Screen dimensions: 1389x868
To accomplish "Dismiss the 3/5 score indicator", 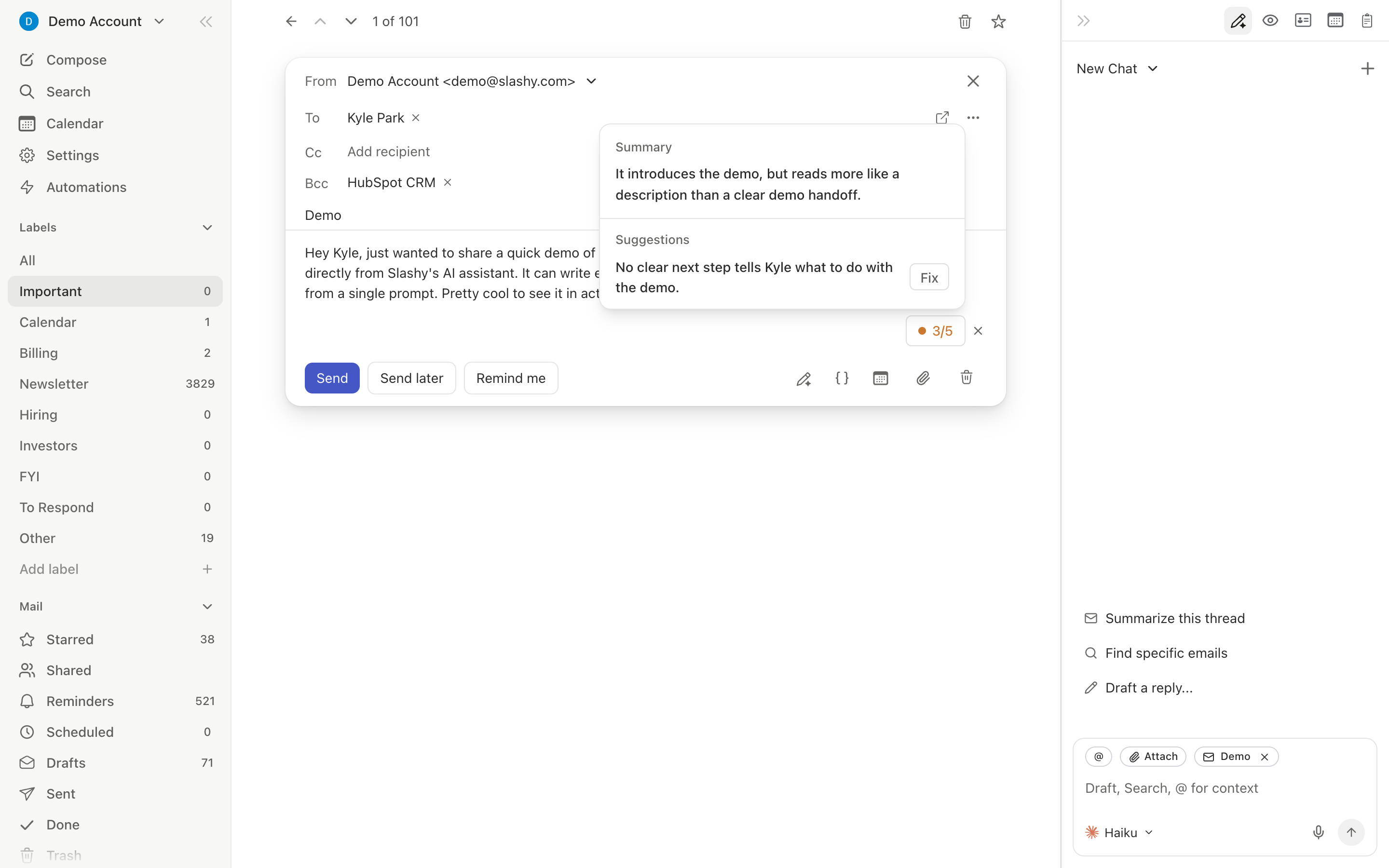I will pos(978,331).
